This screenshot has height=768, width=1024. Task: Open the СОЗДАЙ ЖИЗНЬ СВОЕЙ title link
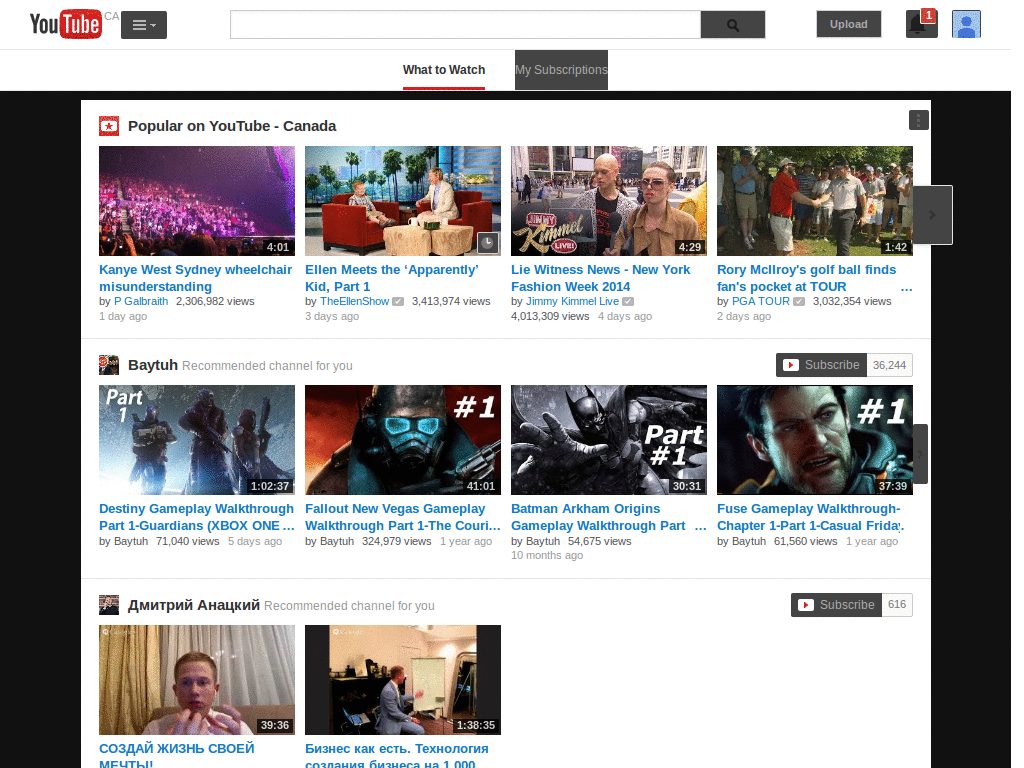176,755
